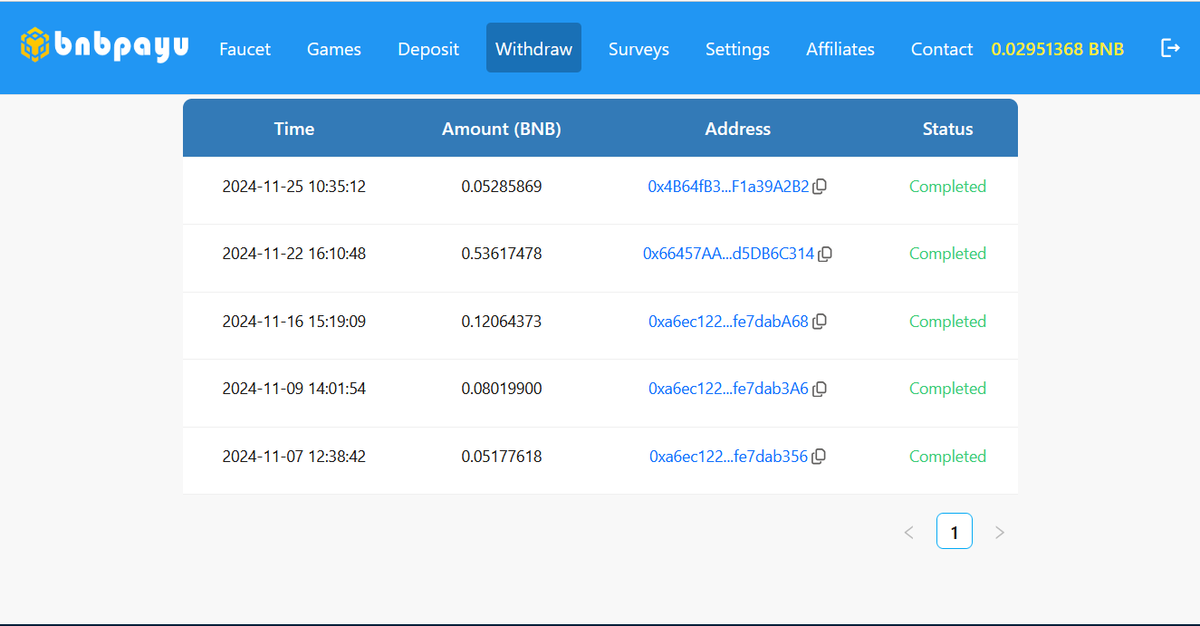Select amount 0.05177618
1200x626 pixels.
(x=502, y=457)
